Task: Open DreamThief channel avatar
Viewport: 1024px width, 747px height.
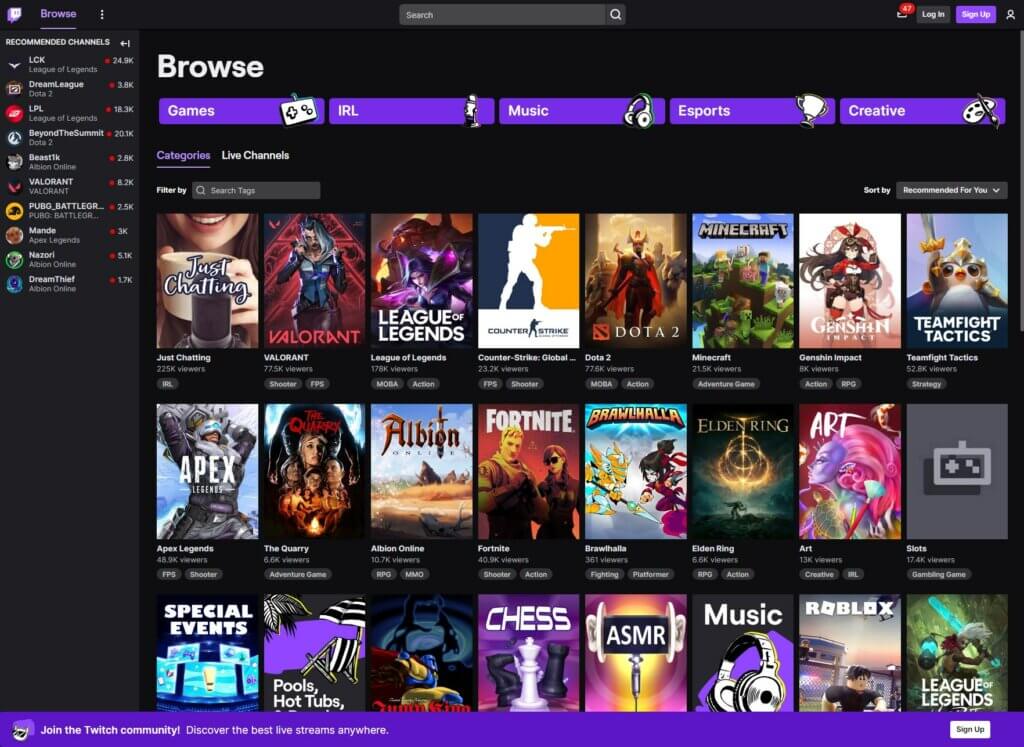Action: [14, 284]
